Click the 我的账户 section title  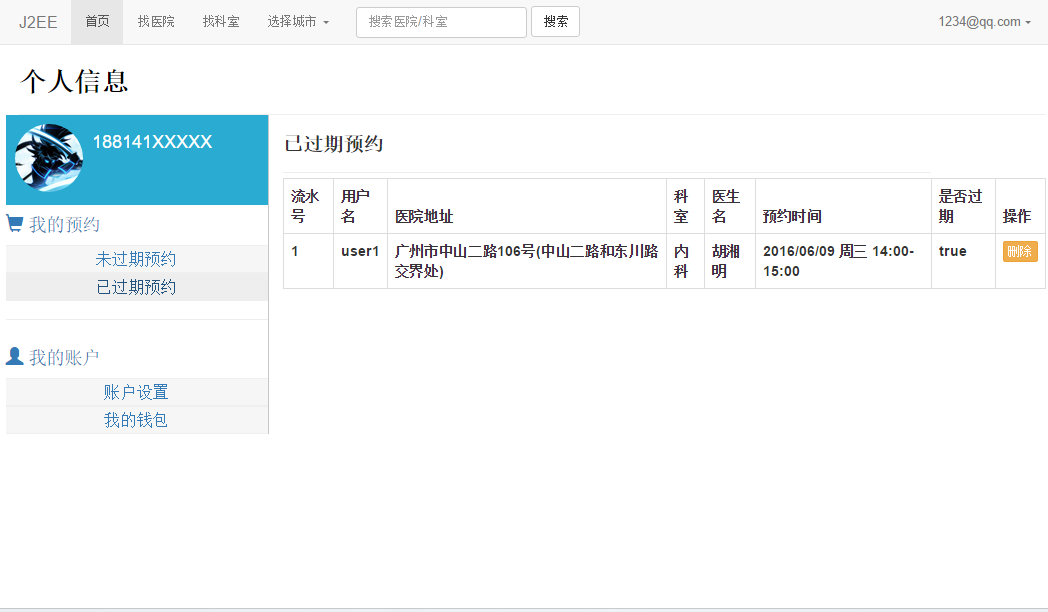coord(64,357)
